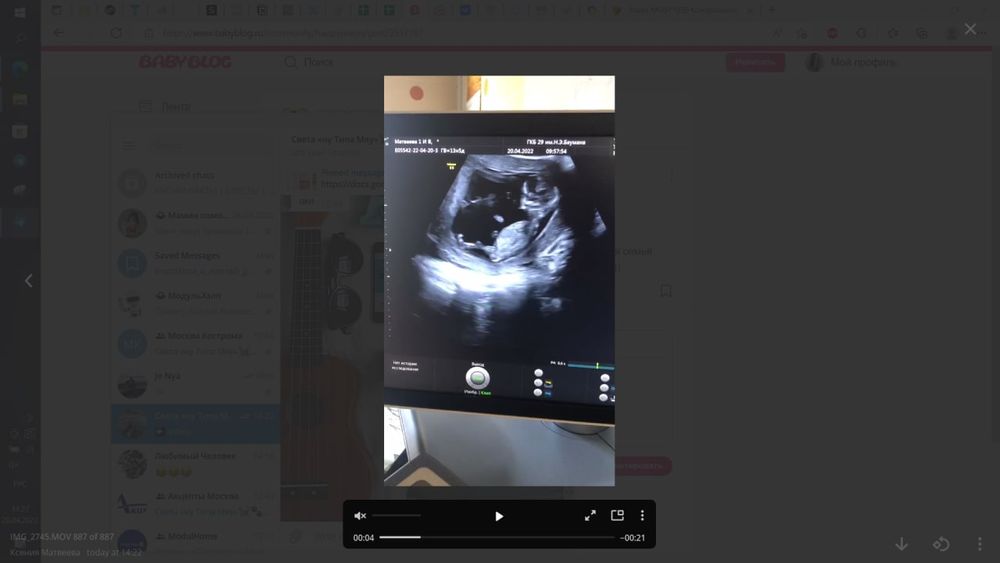Go to the previous media with the left arrow
Screen dimensions: 1000x563
tap(29, 281)
